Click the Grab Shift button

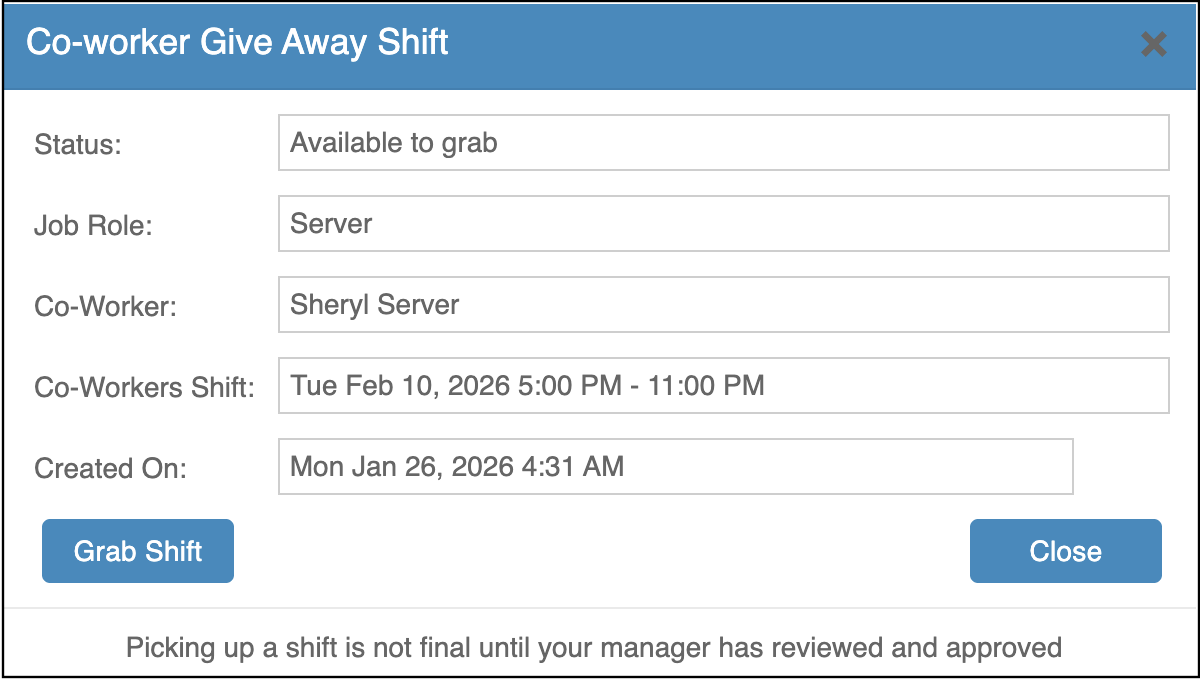coord(138,551)
